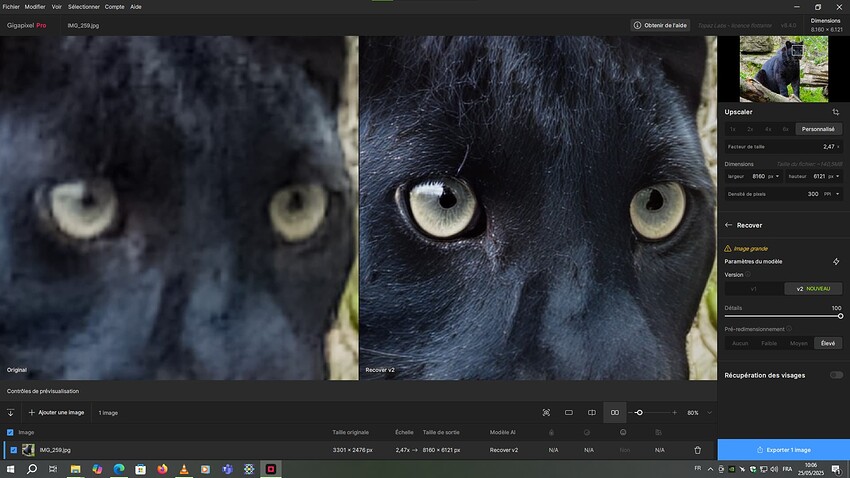This screenshot has height=478, width=850.
Task: Click the Détails slider handle
Action: pyautogui.click(x=840, y=316)
